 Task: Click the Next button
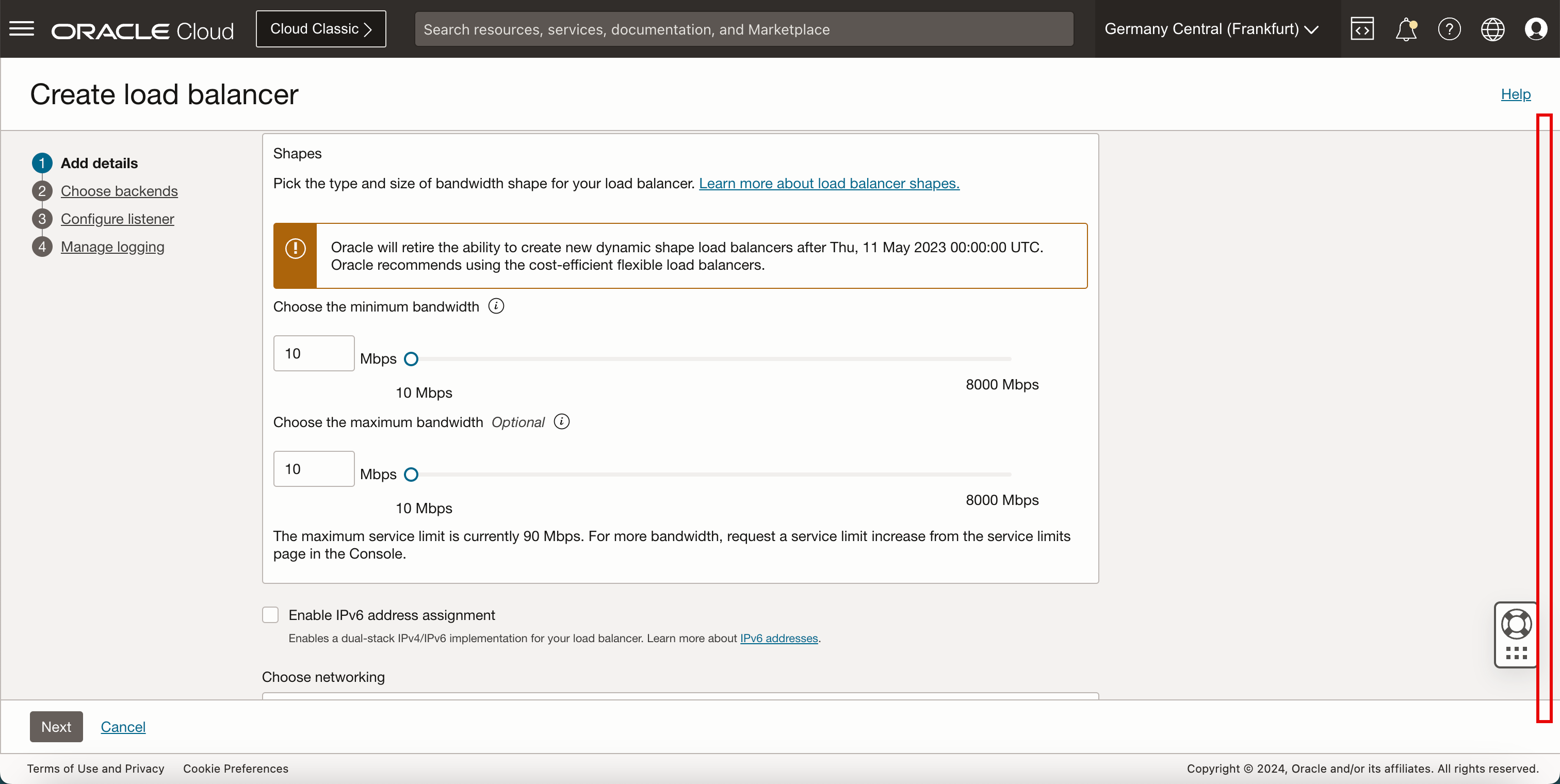pyautogui.click(x=56, y=726)
